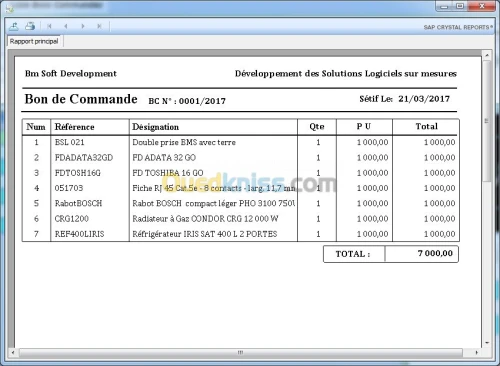Click the 051703 reference cell
This screenshot has width=500, height=366.
click(69, 188)
